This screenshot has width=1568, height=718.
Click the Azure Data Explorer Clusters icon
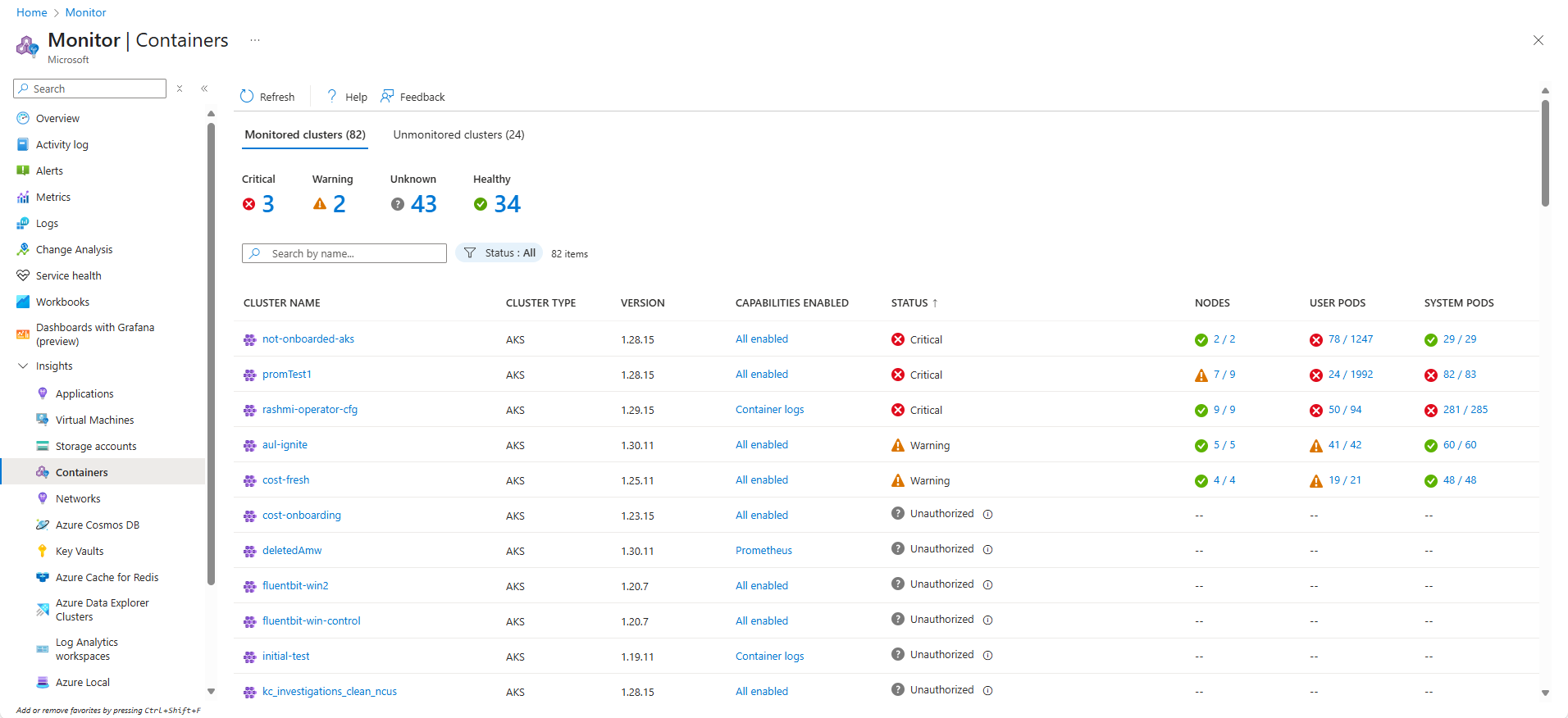coord(43,610)
